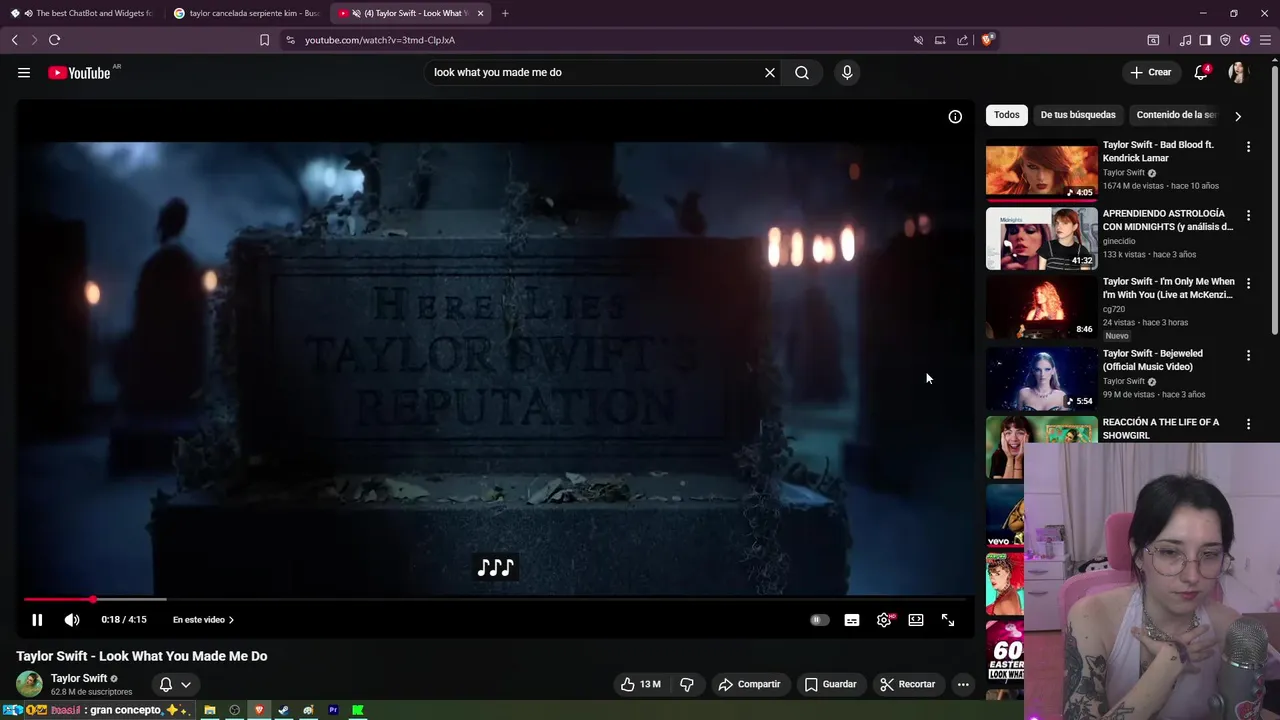Open the Aprendiendo Astrología video thumbnail
The height and width of the screenshot is (720, 1280).
[x=1042, y=238]
